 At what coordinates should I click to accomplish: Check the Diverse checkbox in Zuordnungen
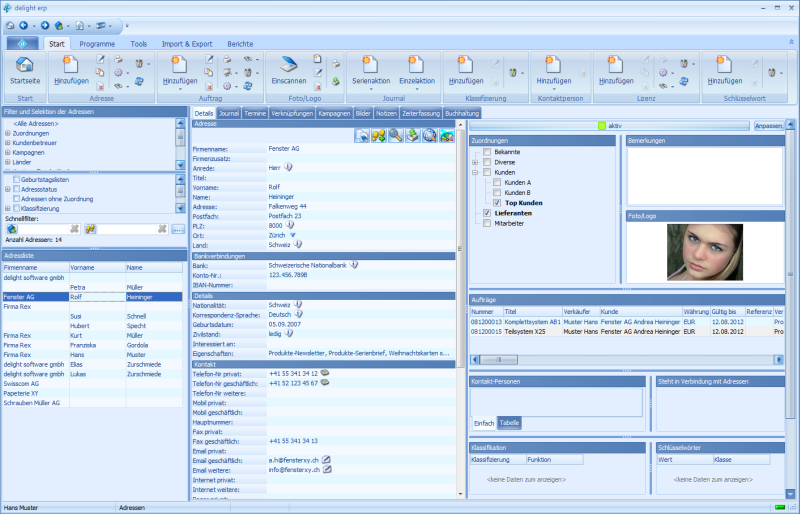point(487,162)
